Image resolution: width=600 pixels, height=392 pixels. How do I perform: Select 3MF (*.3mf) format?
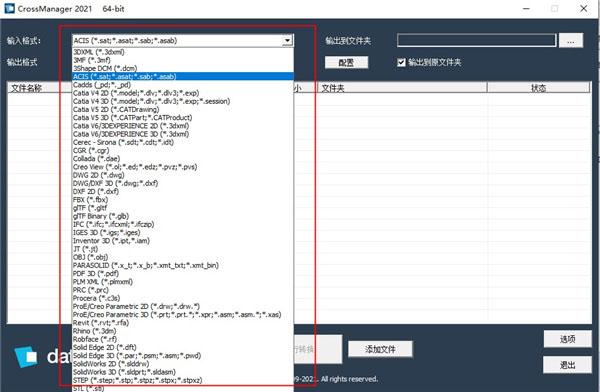coord(183,60)
